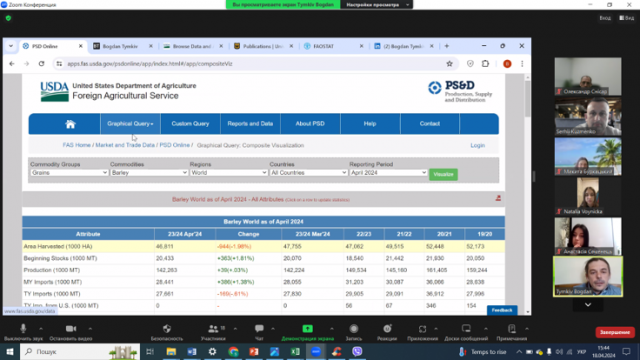Reload the page in the browser
The height and width of the screenshot is (360, 640).
41,64
